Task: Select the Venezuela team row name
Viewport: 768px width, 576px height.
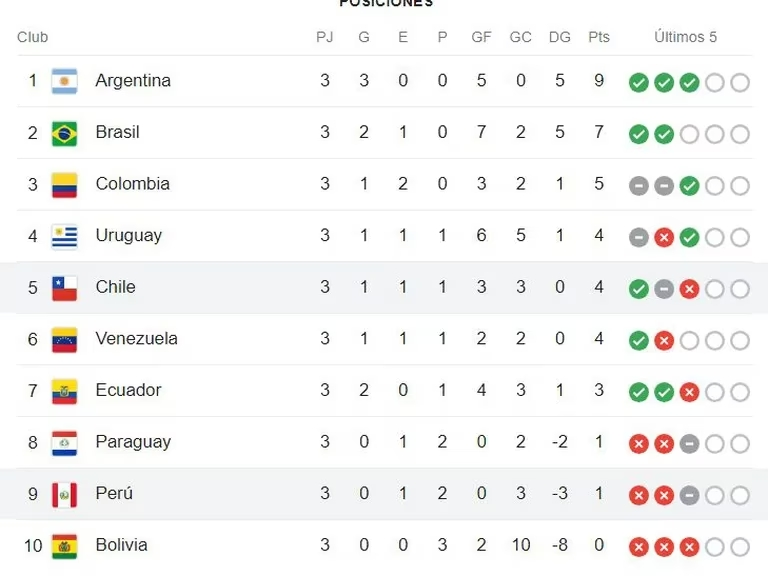Action: [x=136, y=338]
